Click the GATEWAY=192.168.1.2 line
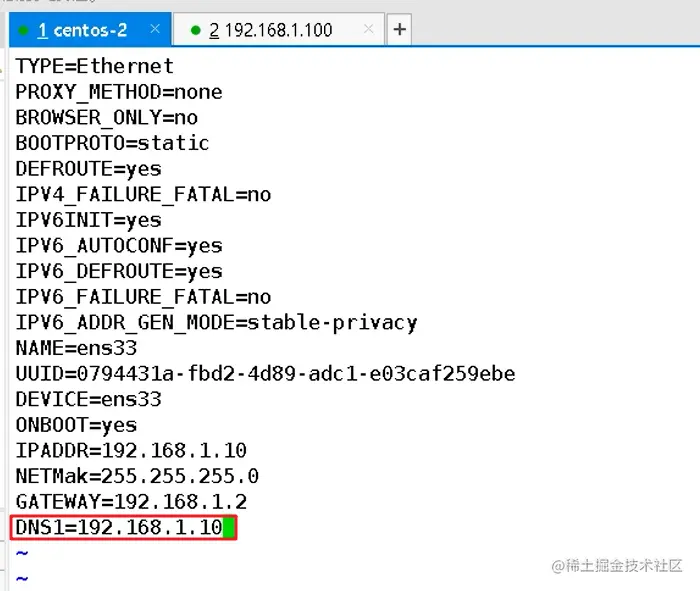Screen dimensions: 700x591 (130, 502)
